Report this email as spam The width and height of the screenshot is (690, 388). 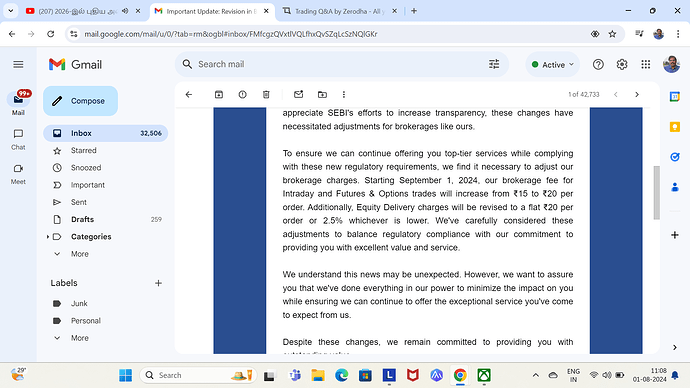point(242,95)
